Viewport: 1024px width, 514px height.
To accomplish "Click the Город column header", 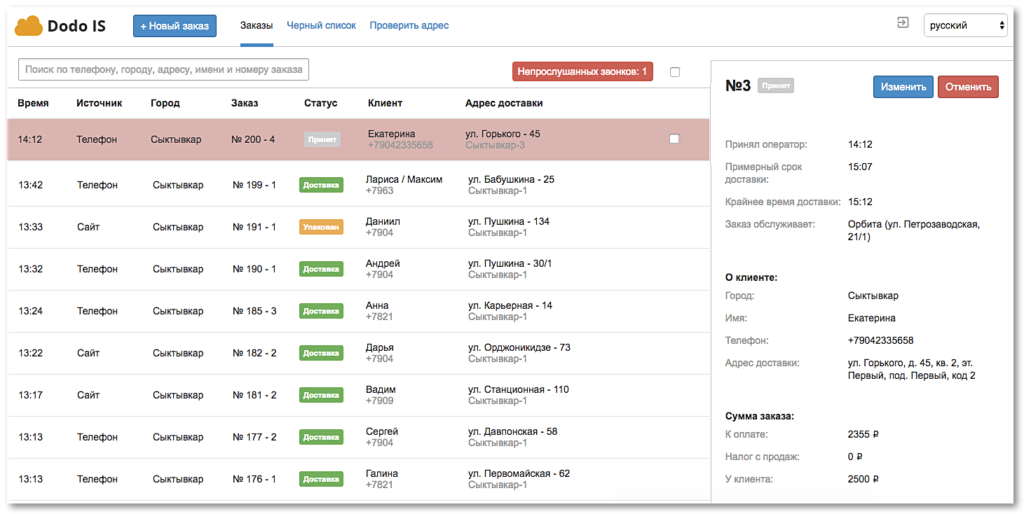I will coord(165,103).
